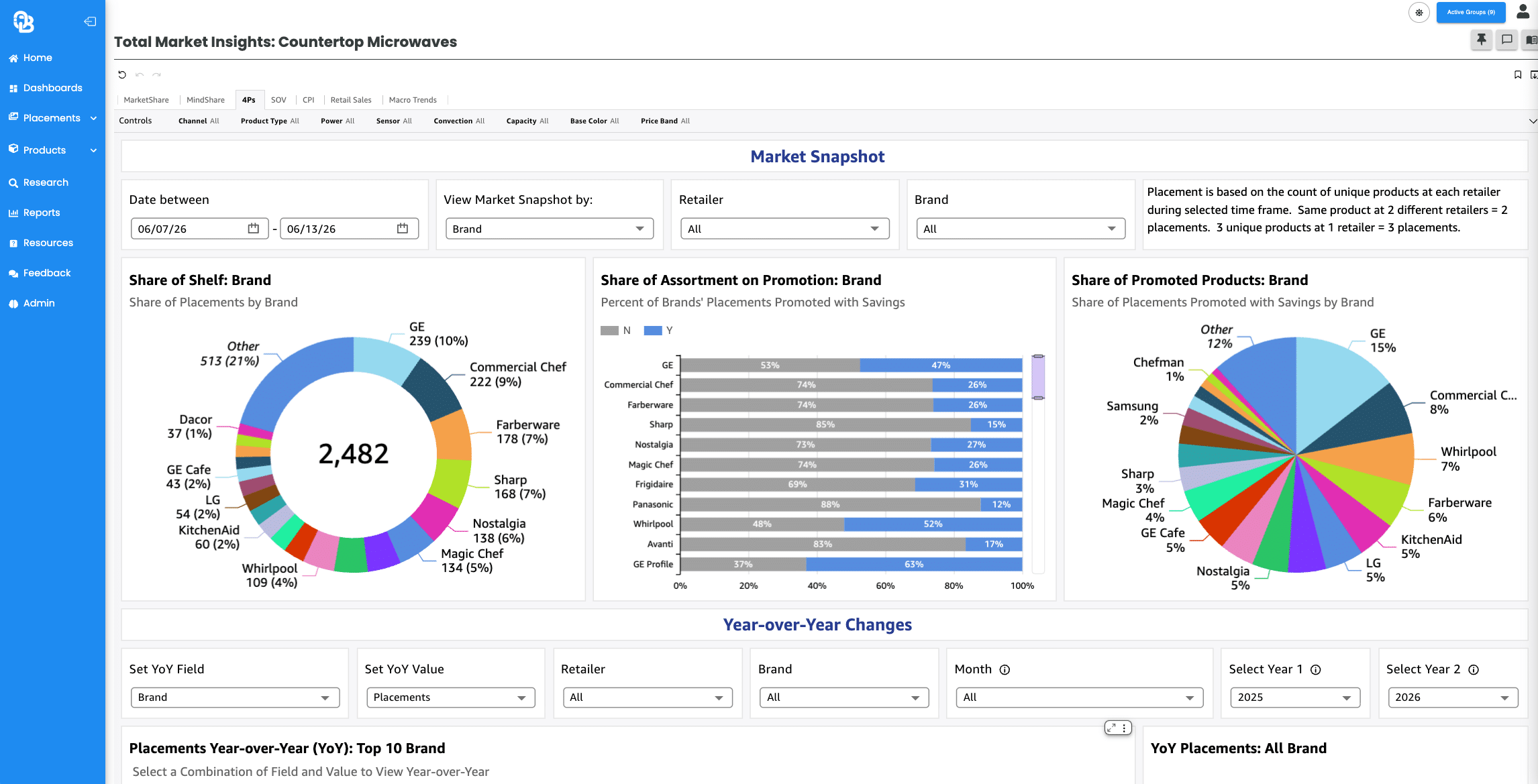
Task: Open Admin section
Action: pos(39,303)
